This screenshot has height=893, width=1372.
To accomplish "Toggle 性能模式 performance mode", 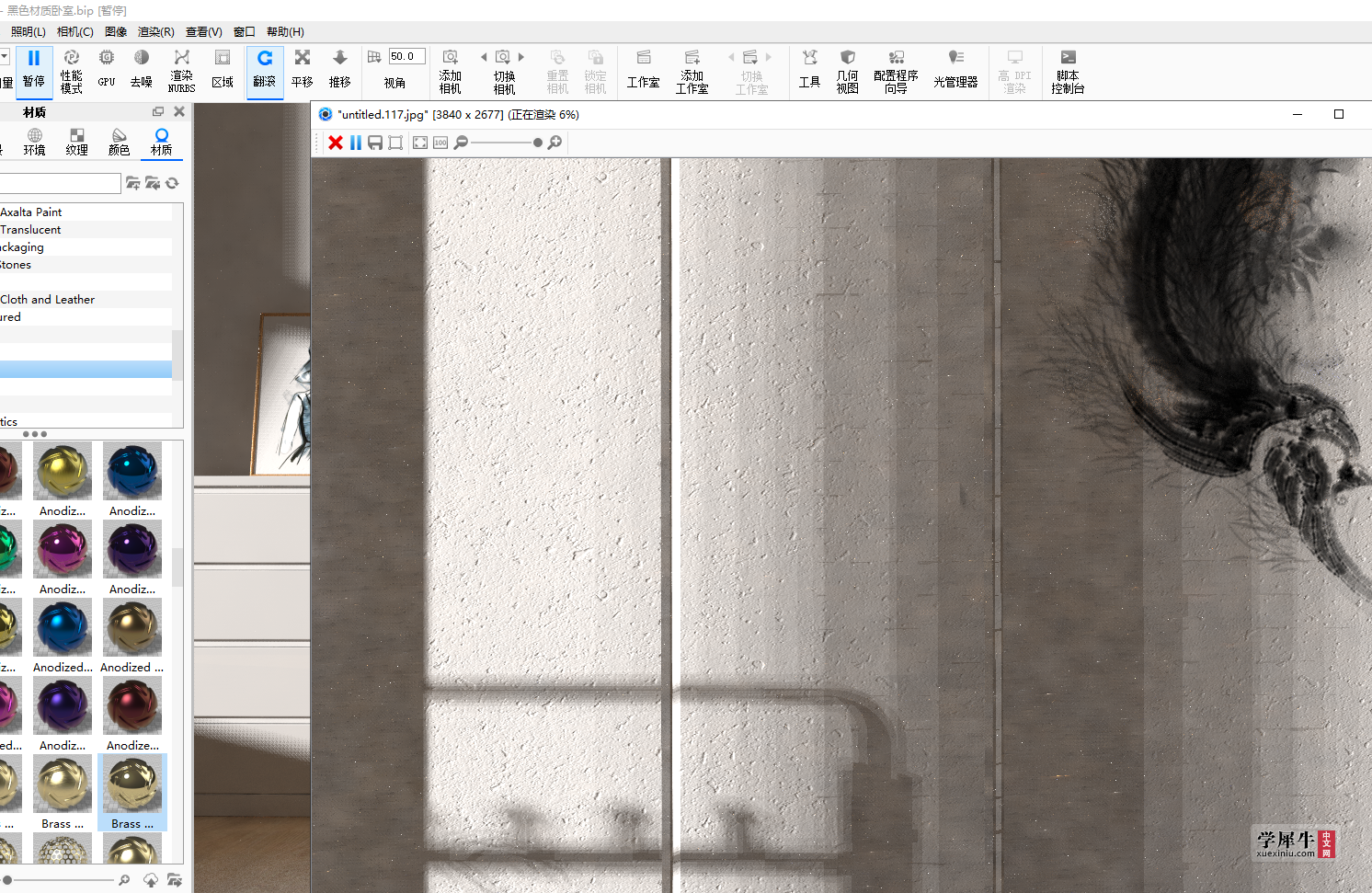I will (x=72, y=71).
